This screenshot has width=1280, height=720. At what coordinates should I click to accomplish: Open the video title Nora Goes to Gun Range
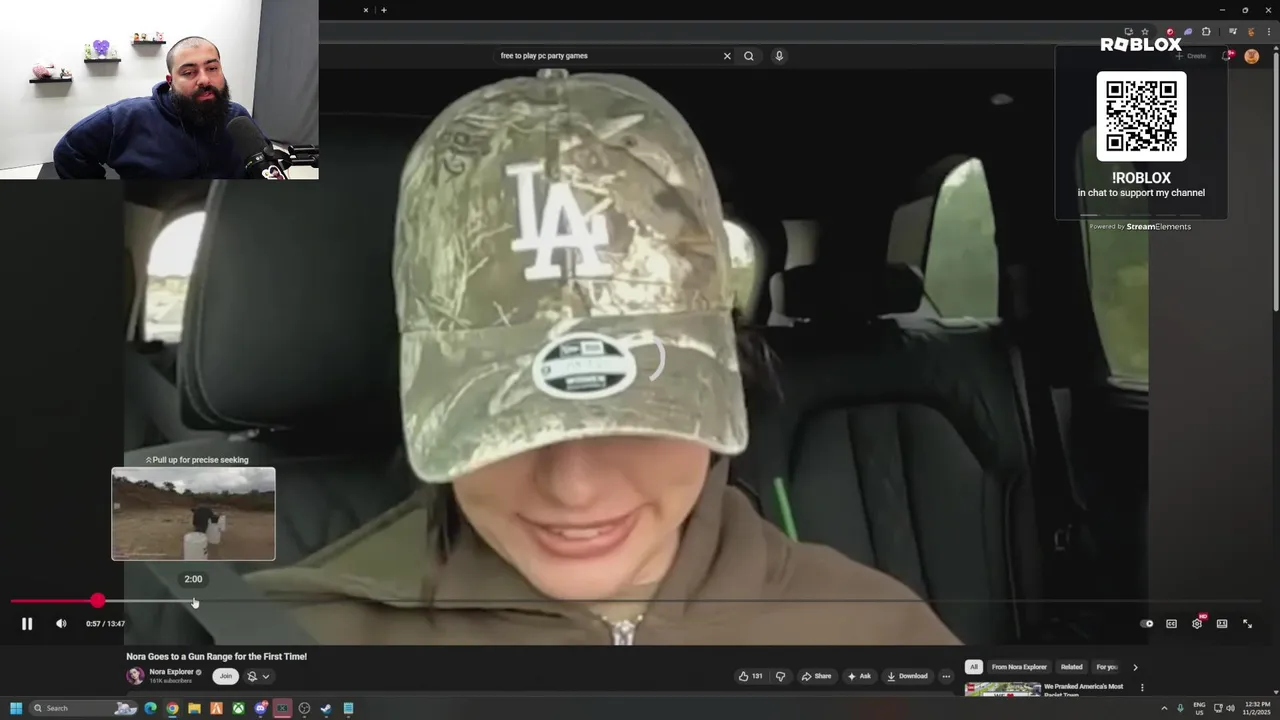216,656
